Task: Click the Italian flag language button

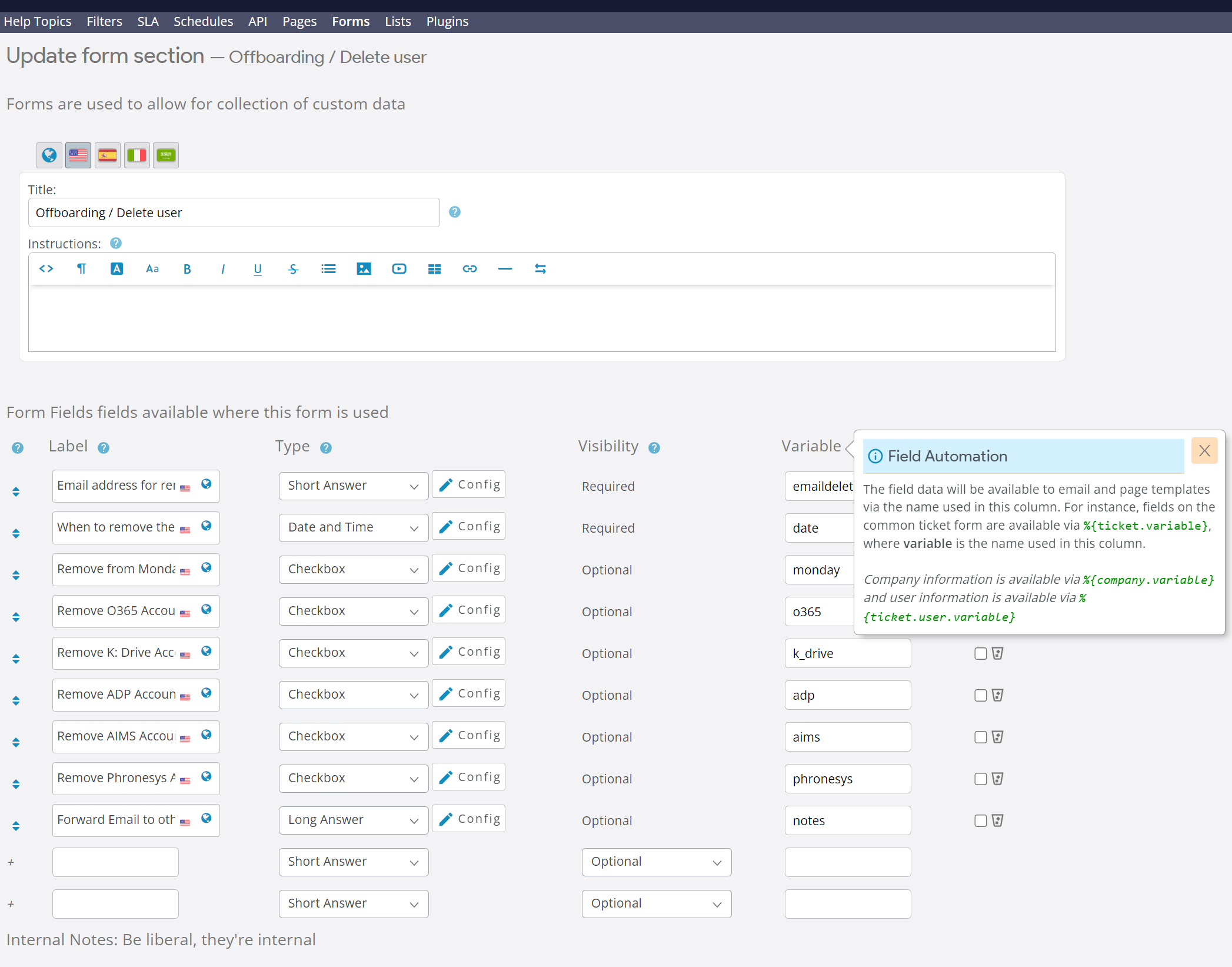Action: coord(137,155)
